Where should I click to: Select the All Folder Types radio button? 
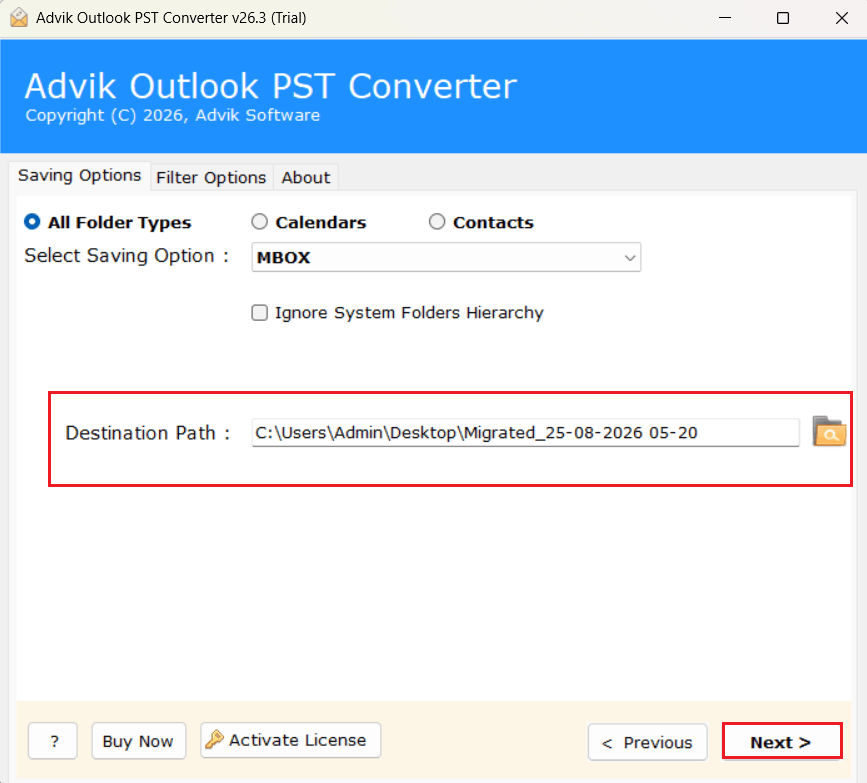point(32,222)
